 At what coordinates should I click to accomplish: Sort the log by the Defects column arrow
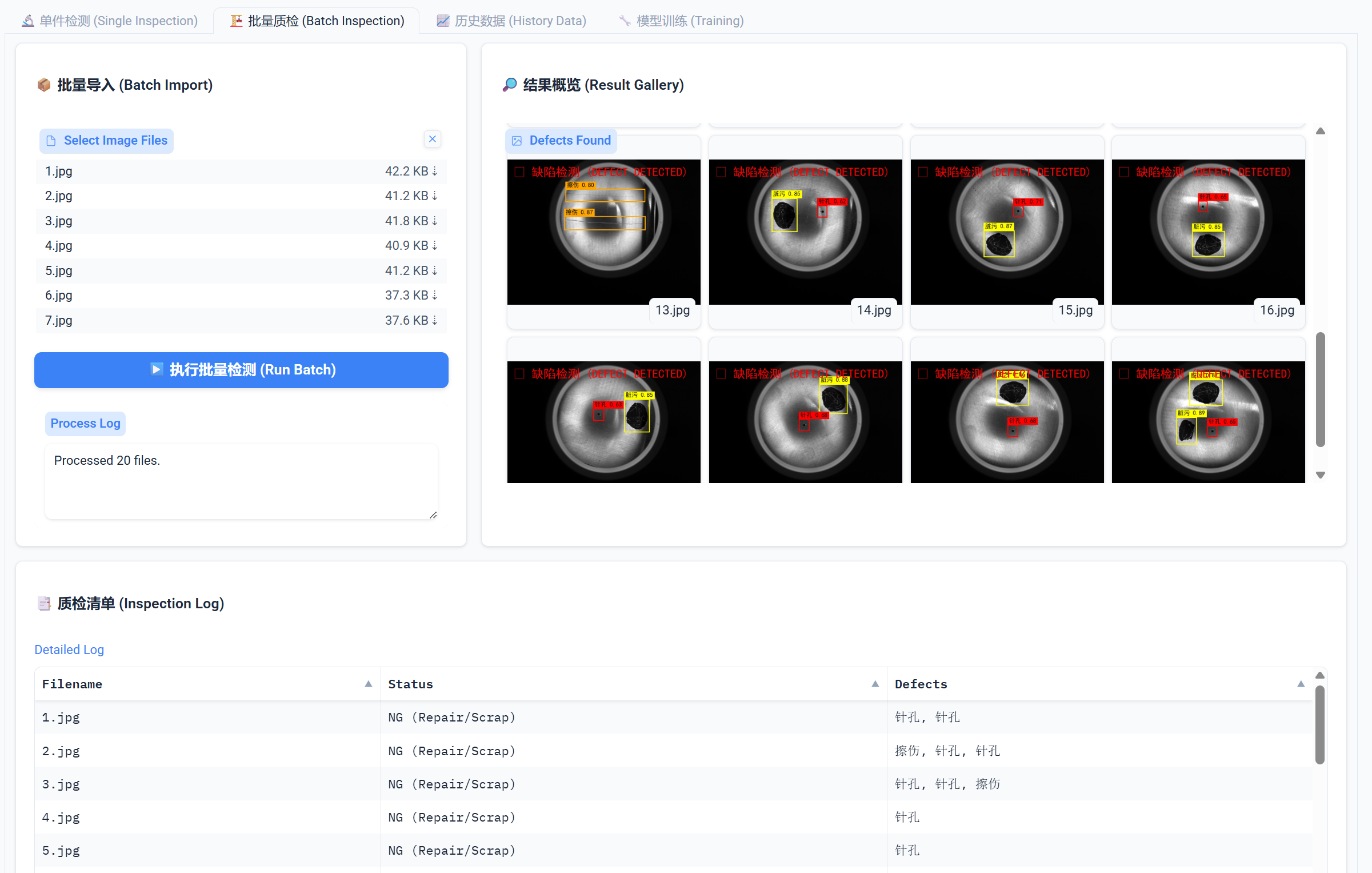point(1301,684)
